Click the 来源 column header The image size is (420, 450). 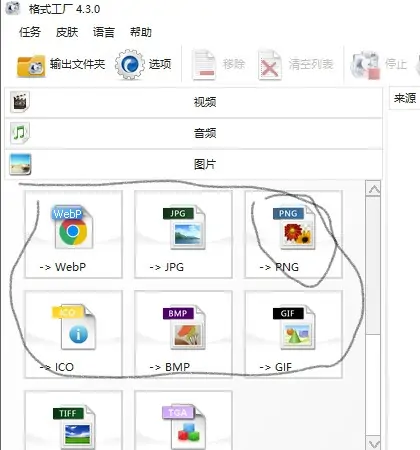pyautogui.click(x=405, y=98)
